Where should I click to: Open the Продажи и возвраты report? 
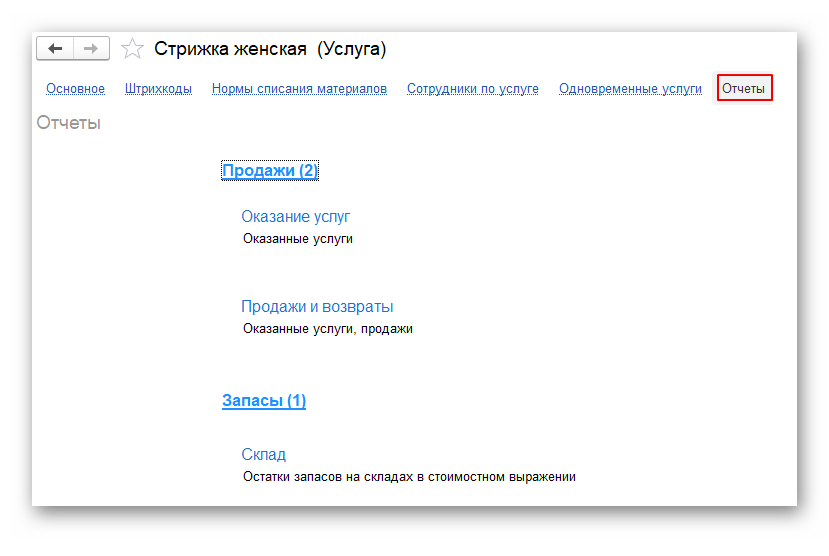316,306
